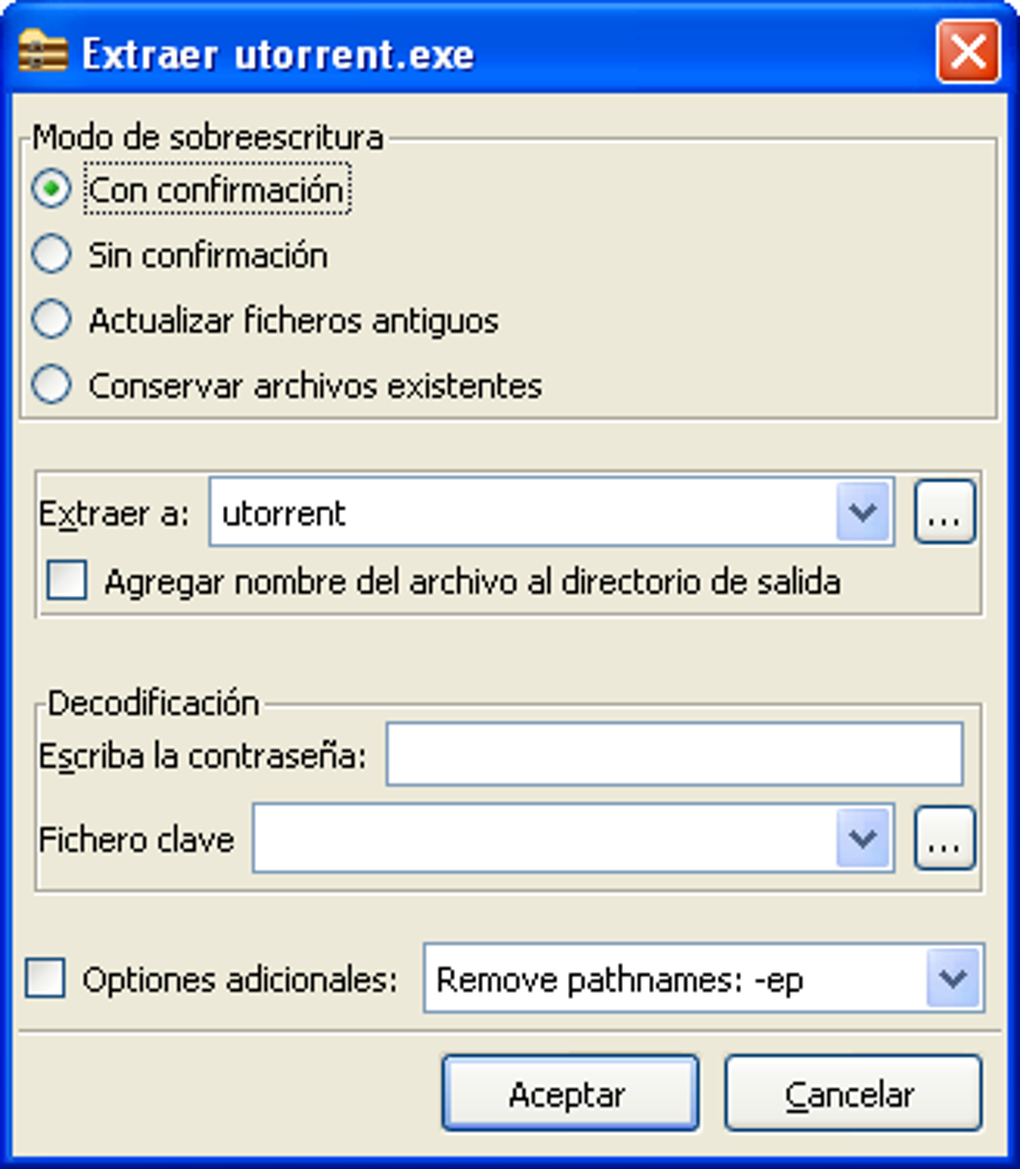The height and width of the screenshot is (1169, 1020).
Task: Click the archive icon in title bar
Action: tap(43, 52)
